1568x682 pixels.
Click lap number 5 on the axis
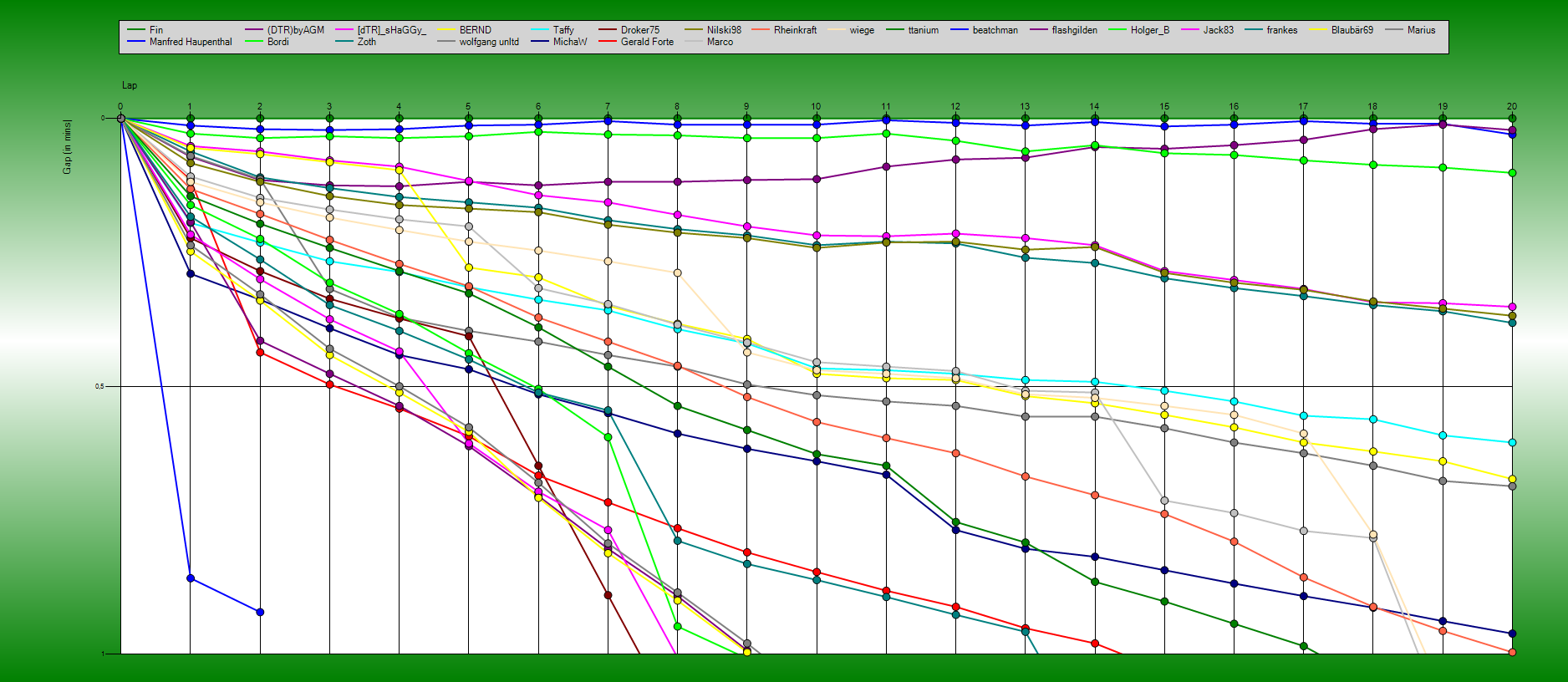468,107
